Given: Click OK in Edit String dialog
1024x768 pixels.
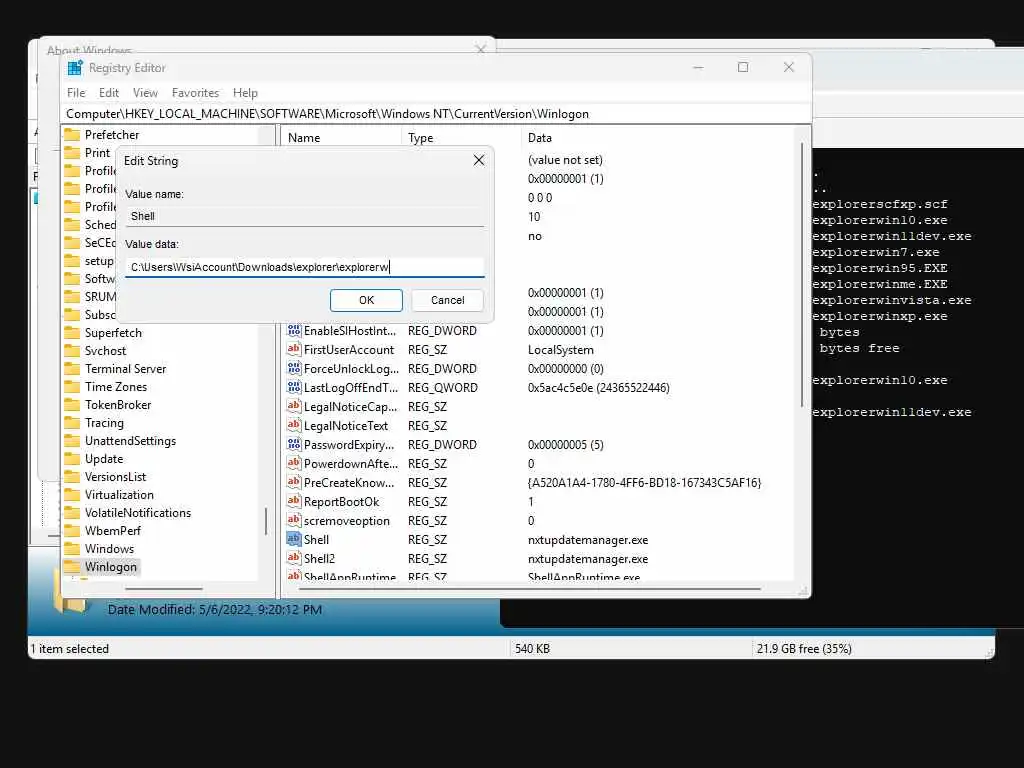Looking at the screenshot, I should (366, 300).
